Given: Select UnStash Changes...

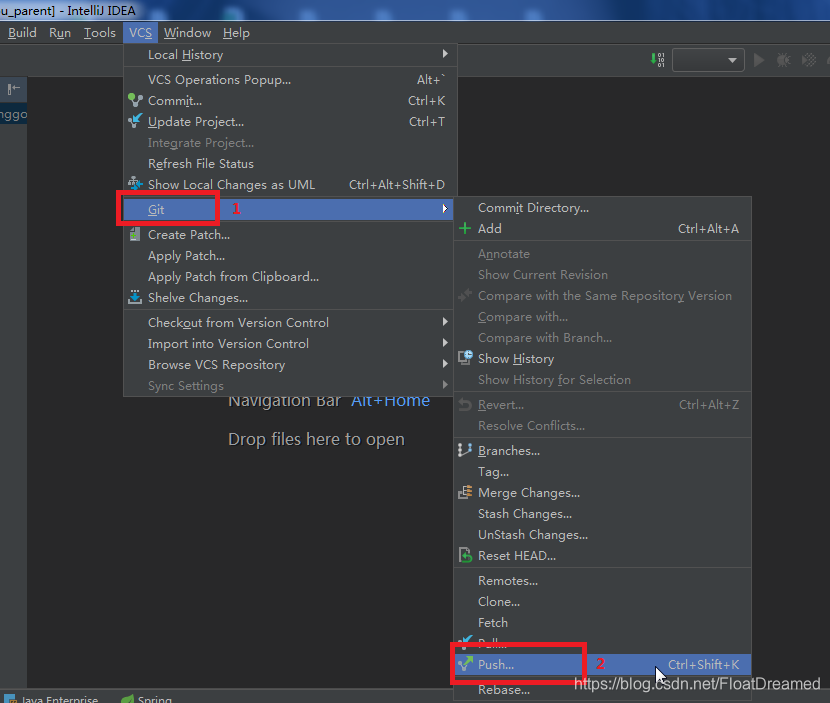Looking at the screenshot, I should 602,535.
